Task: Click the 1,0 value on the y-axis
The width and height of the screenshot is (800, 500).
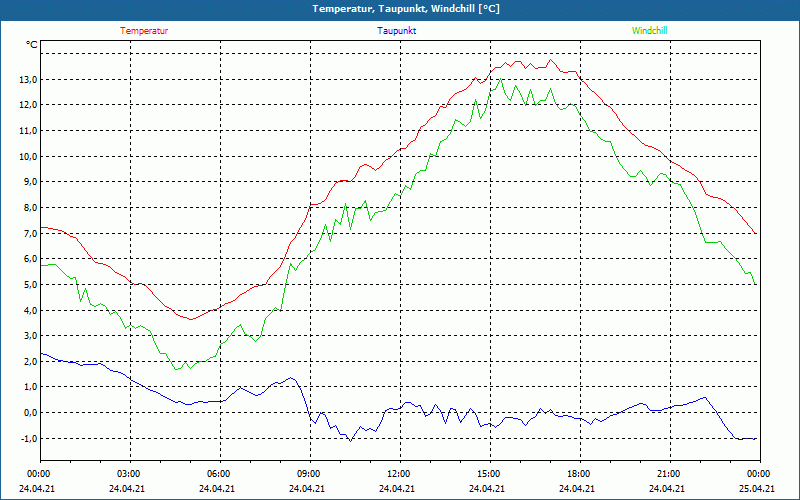Action: [x=30, y=387]
